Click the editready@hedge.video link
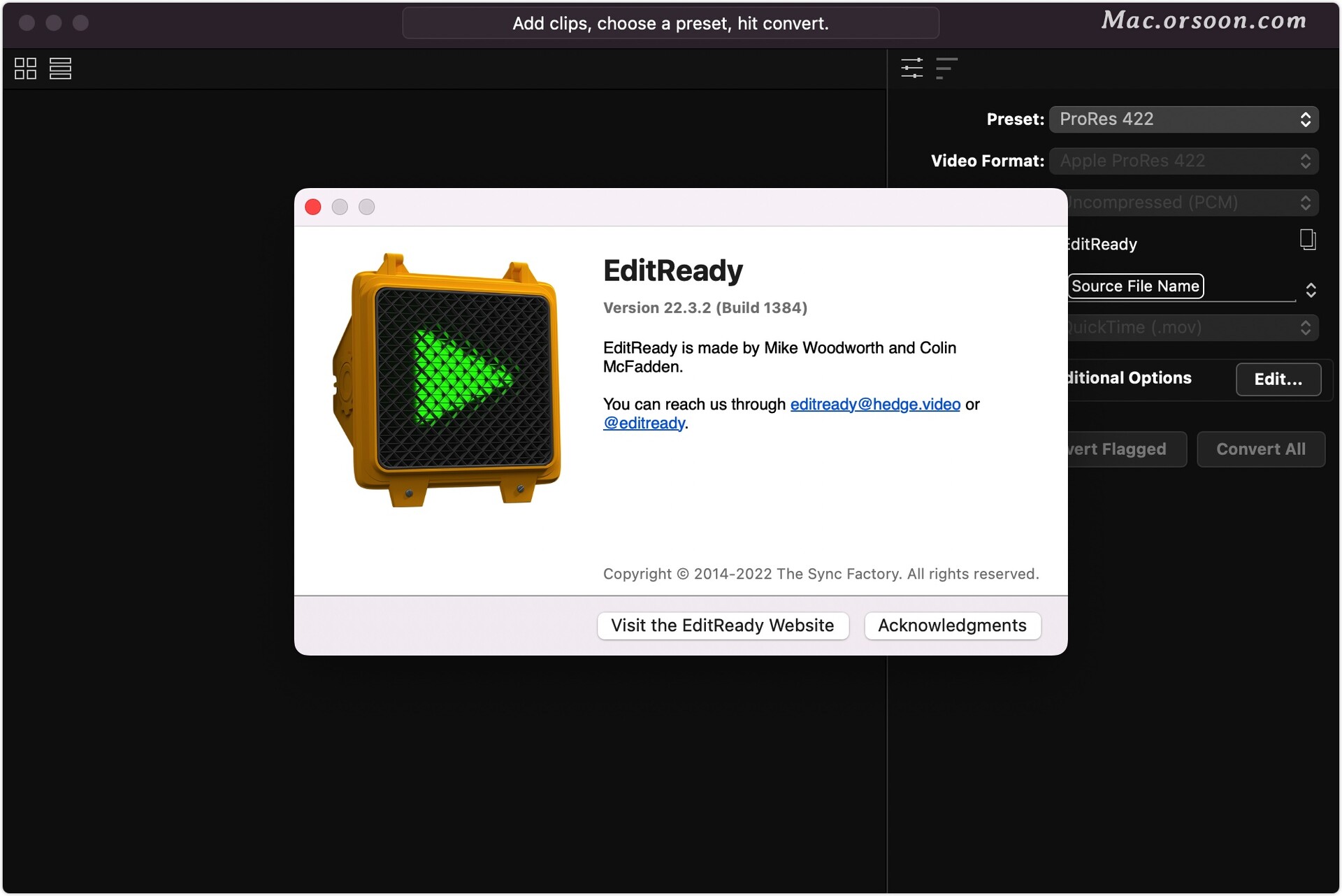The height and width of the screenshot is (896, 1342). pyautogui.click(x=873, y=403)
